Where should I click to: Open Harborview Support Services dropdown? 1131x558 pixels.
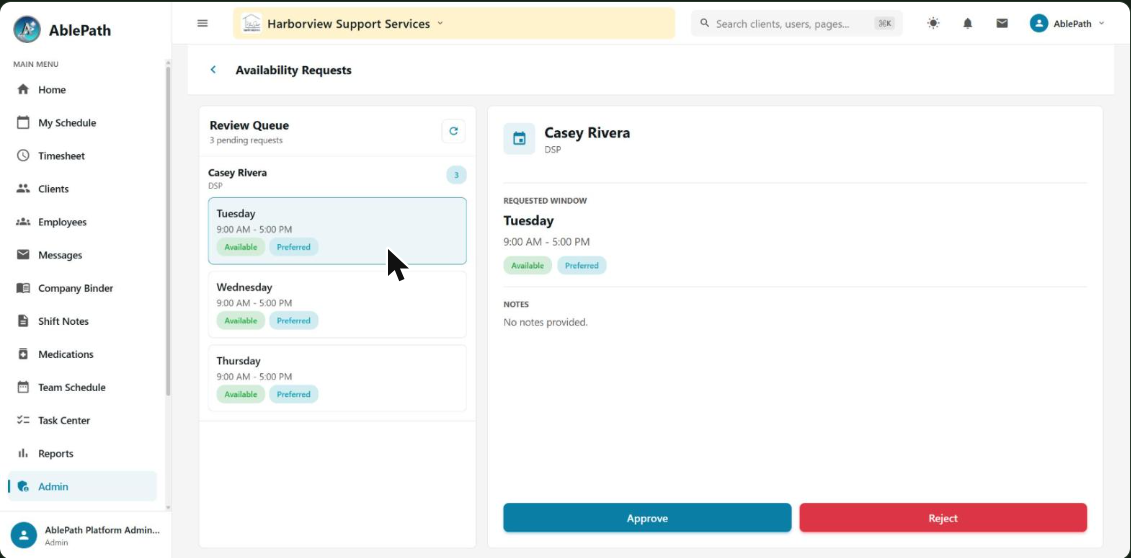coord(454,23)
